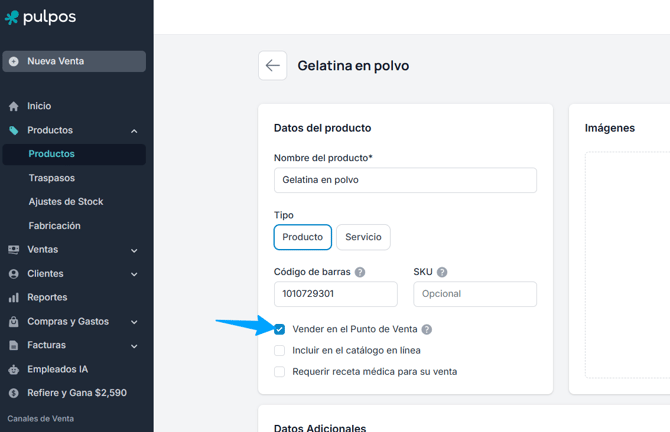Expand the Clientes menu chevron
Viewport: 670px width, 432px height.
pos(134,274)
